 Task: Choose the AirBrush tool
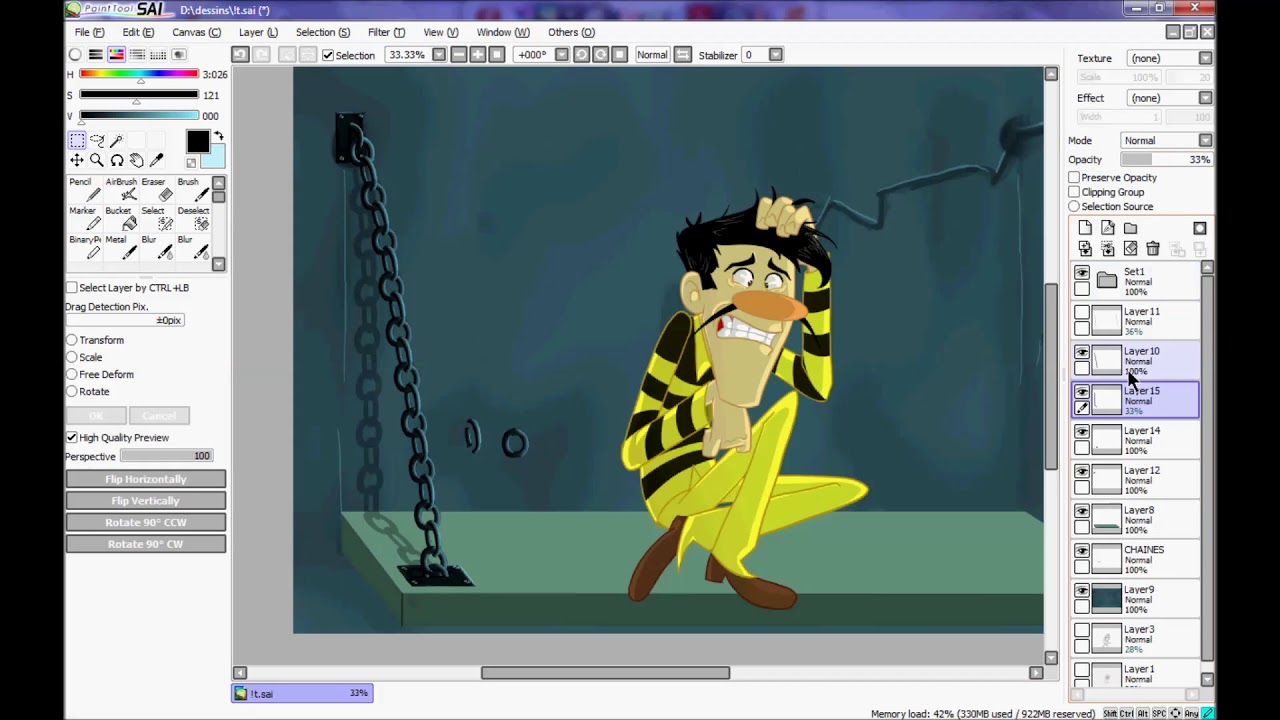(120, 190)
